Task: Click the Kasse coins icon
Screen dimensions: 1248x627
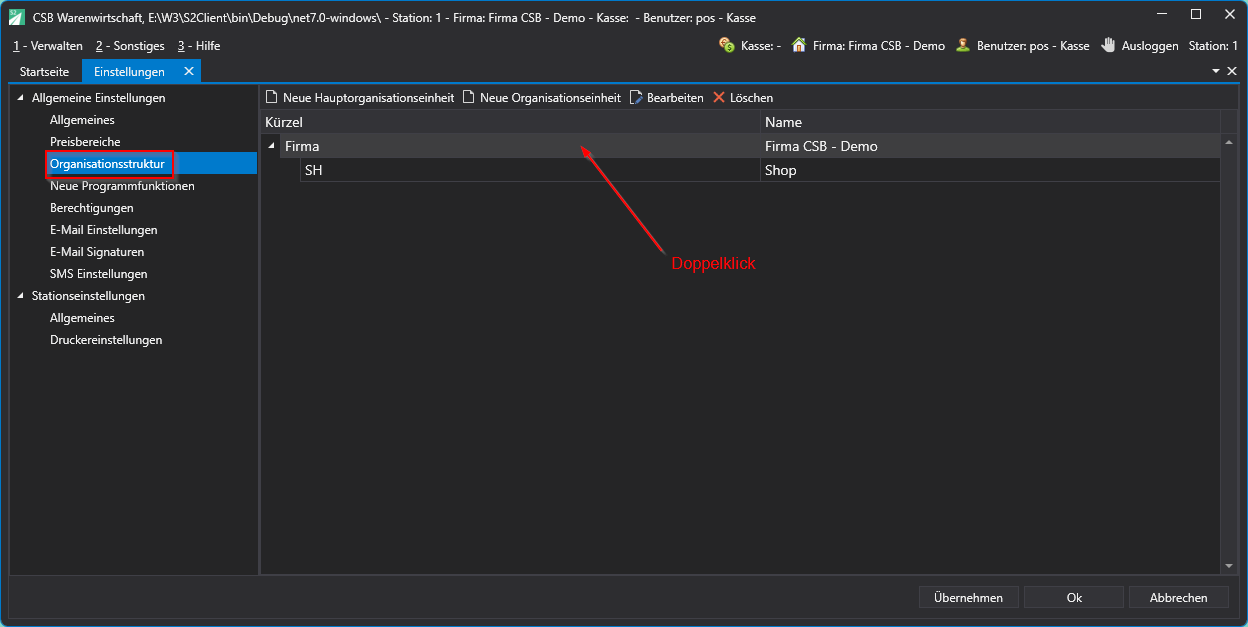Action: (727, 45)
